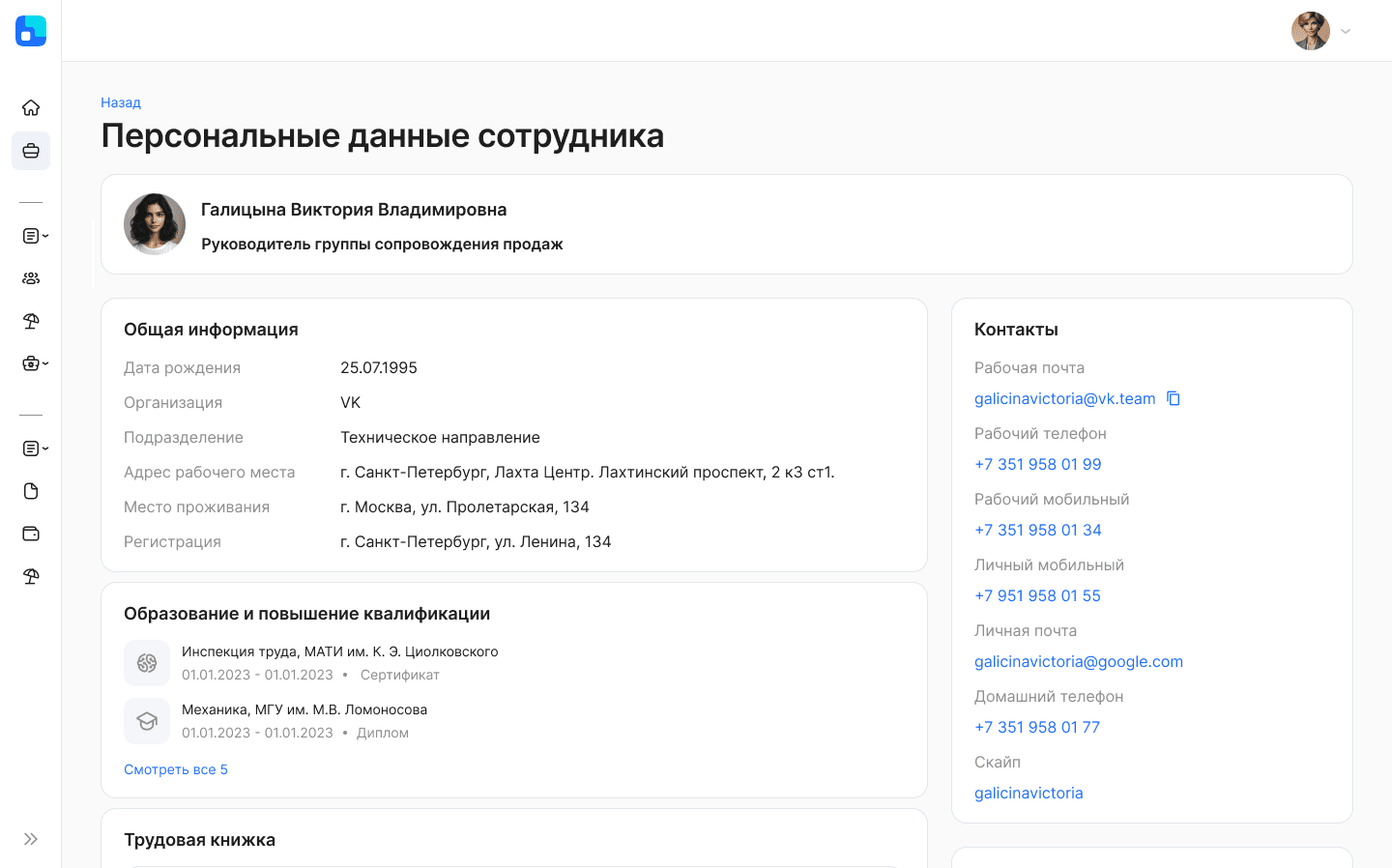Click the Образование и повышение квалификации heading
The width and height of the screenshot is (1392, 868).
coord(307,614)
